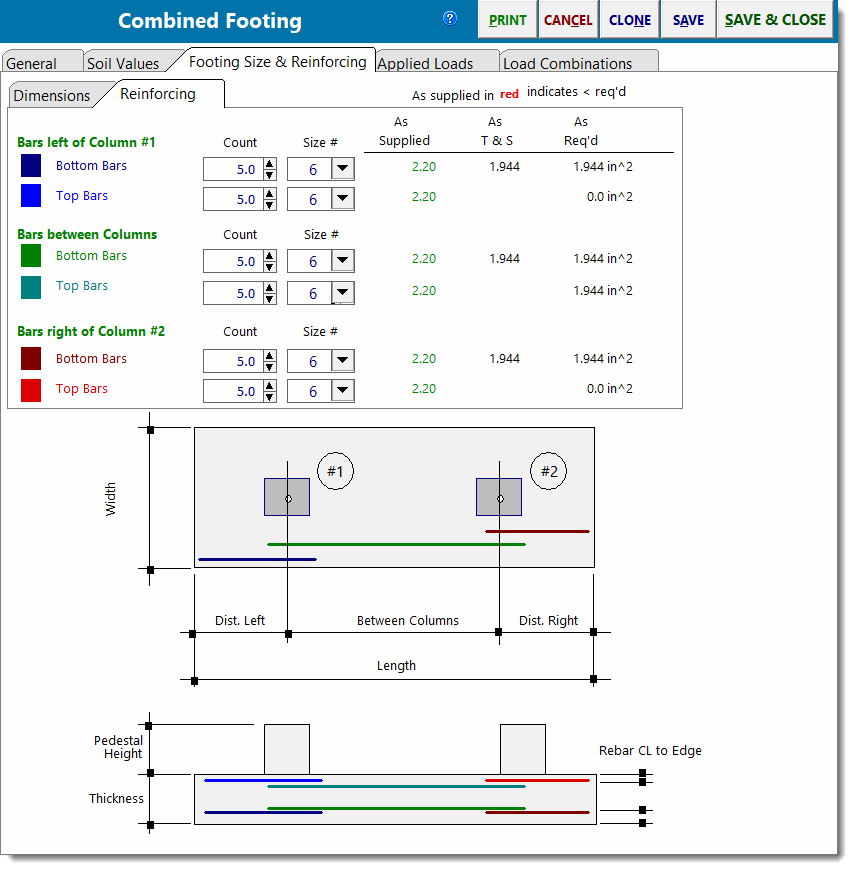Viewport: 853px width, 870px height.
Task: Click SAVE & CLOSE button
Action: tap(775, 20)
